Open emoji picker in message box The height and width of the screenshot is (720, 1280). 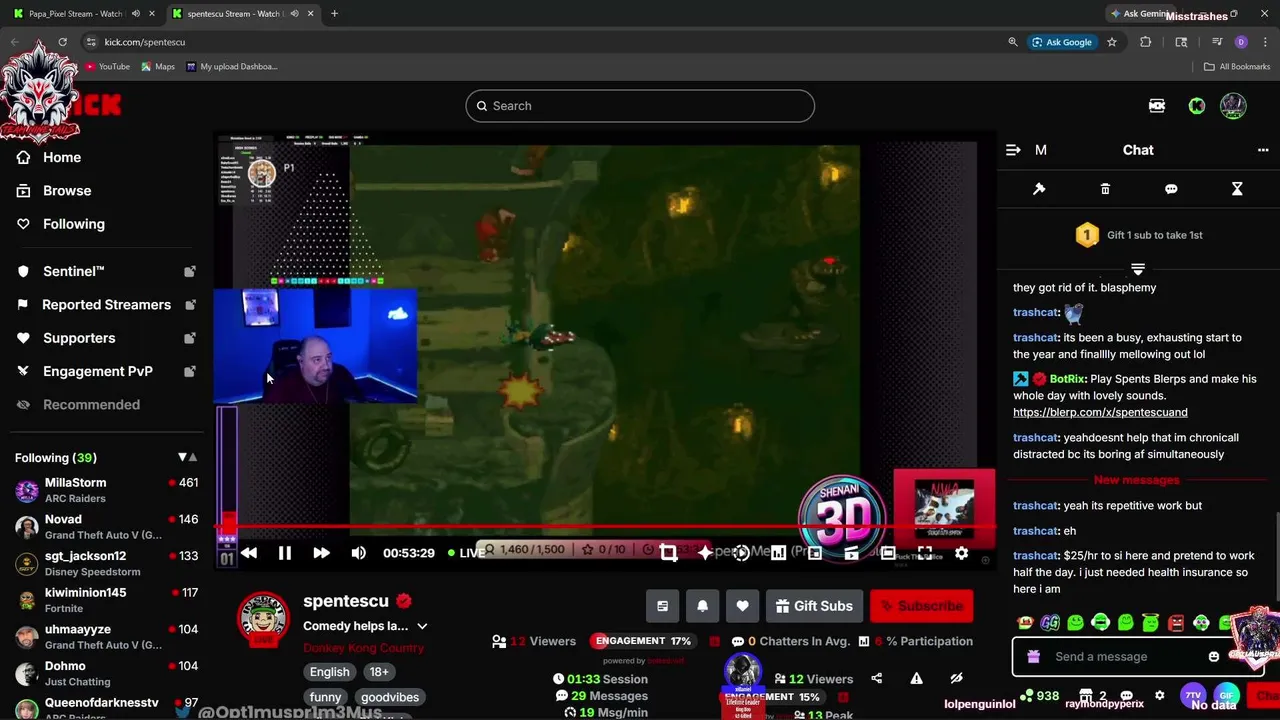[1214, 657]
